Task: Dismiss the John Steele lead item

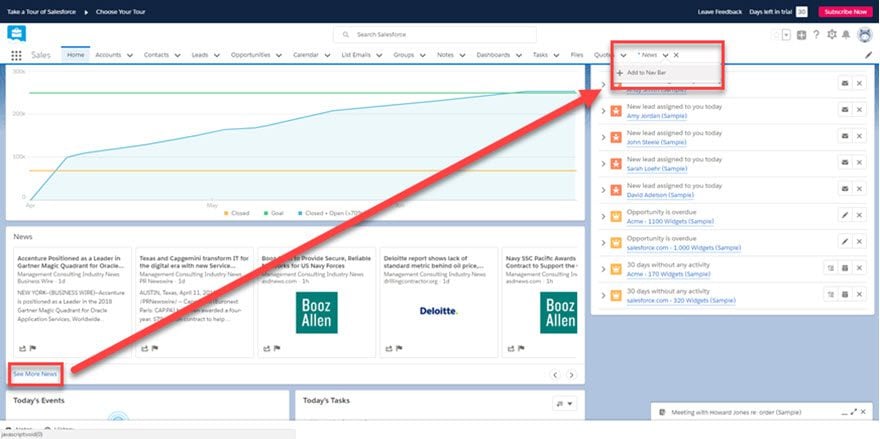Action: pos(859,136)
